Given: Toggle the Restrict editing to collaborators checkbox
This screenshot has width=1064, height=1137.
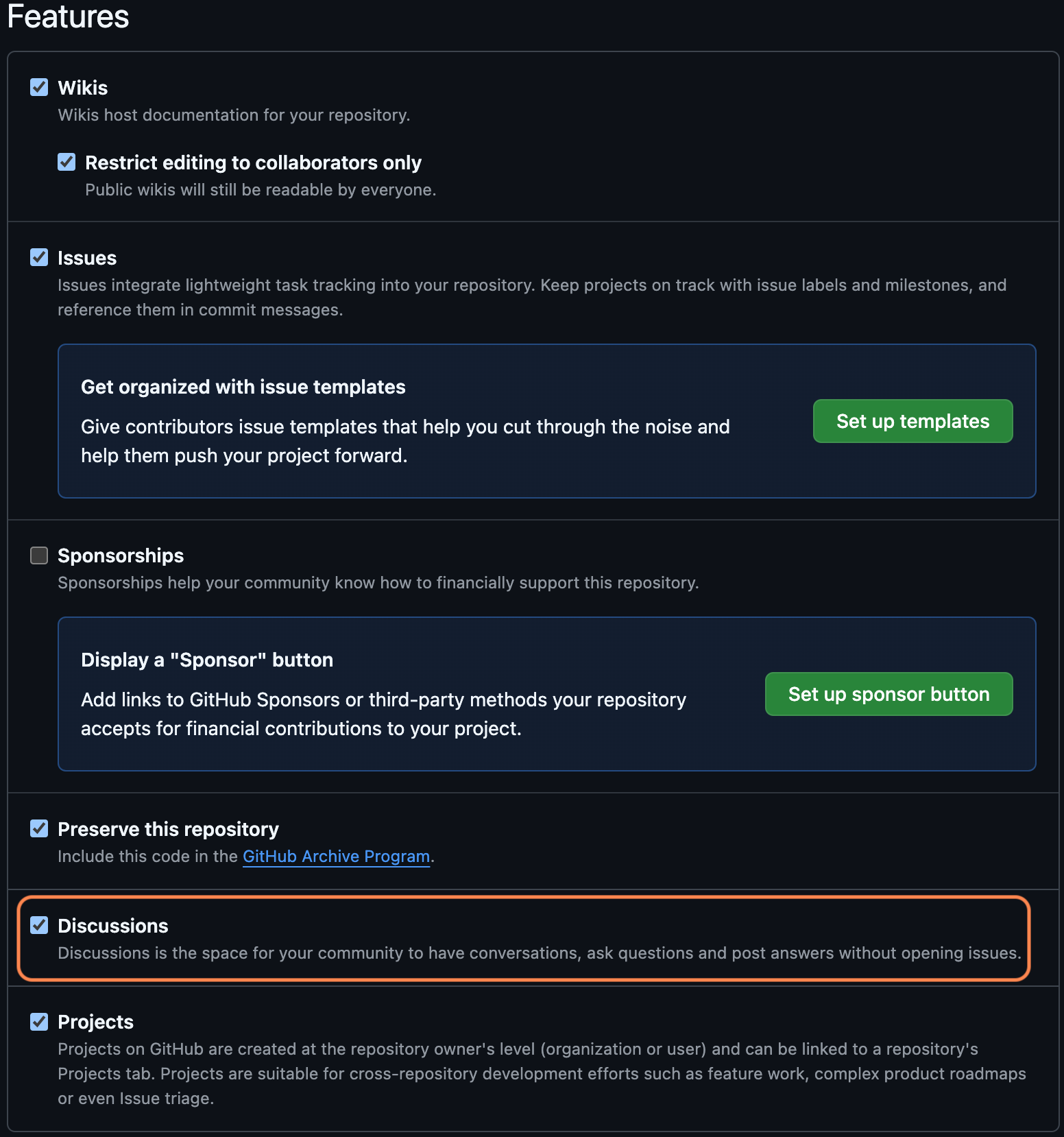Looking at the screenshot, I should pyautogui.click(x=66, y=162).
